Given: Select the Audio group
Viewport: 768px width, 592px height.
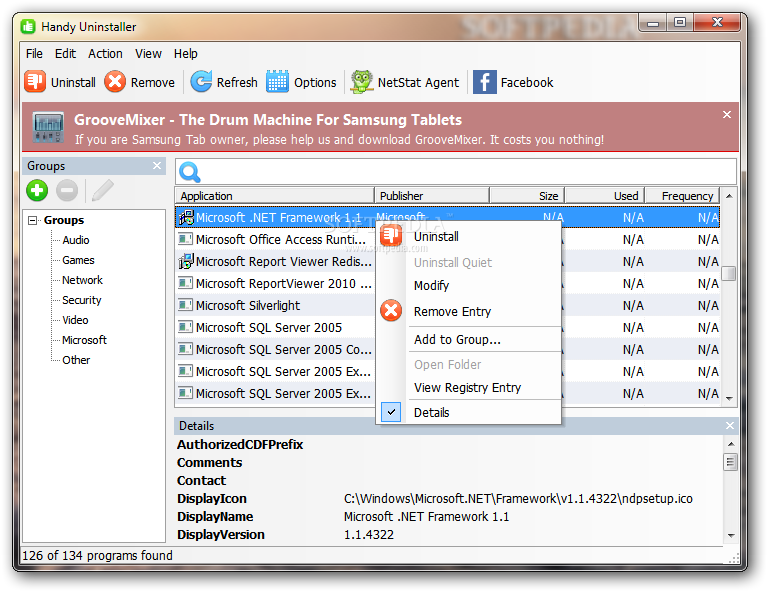Looking at the screenshot, I should point(76,240).
